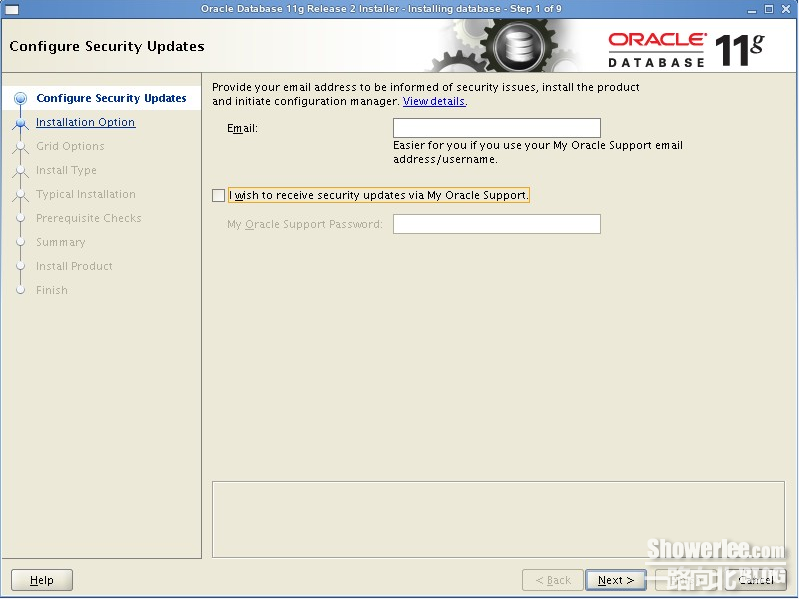799x599 pixels.
Task: Select Install Type step in sidebar
Action: point(66,171)
